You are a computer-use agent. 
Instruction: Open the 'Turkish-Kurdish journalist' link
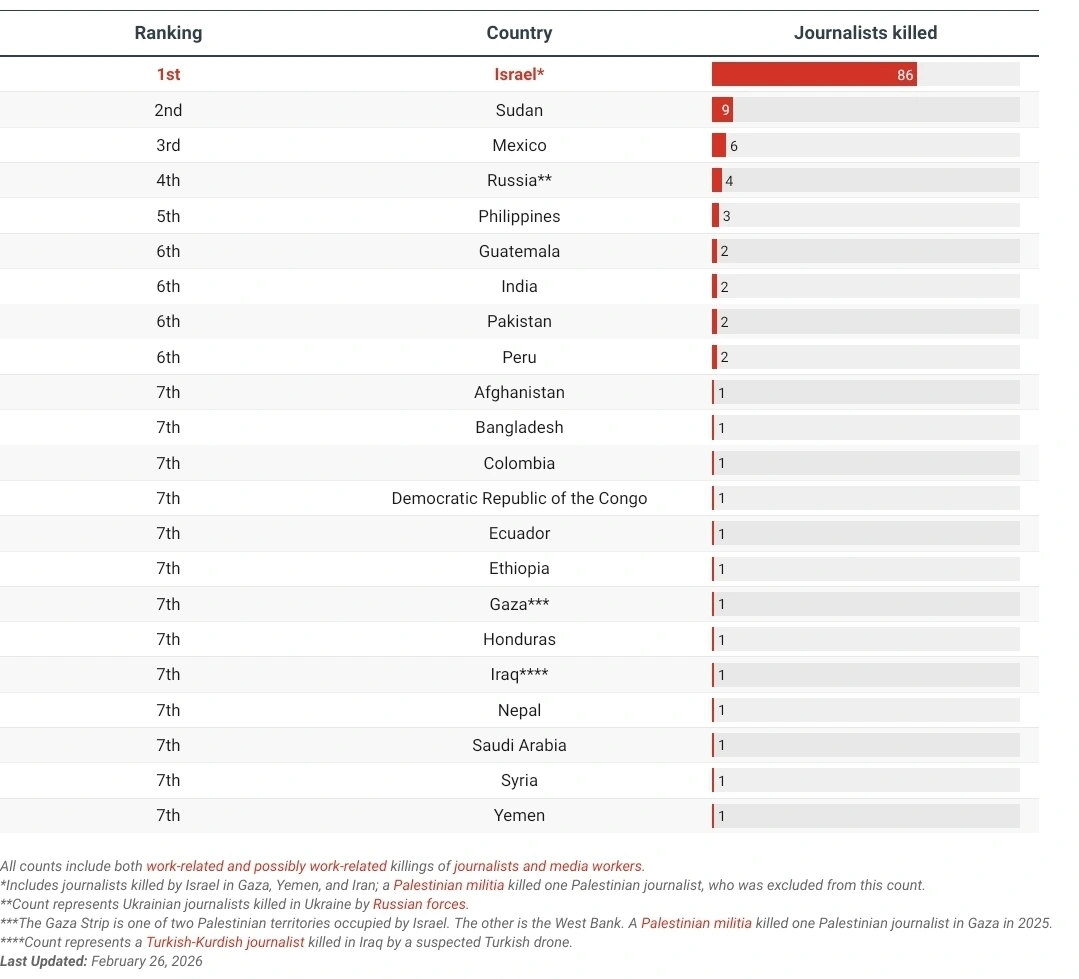pos(223,942)
